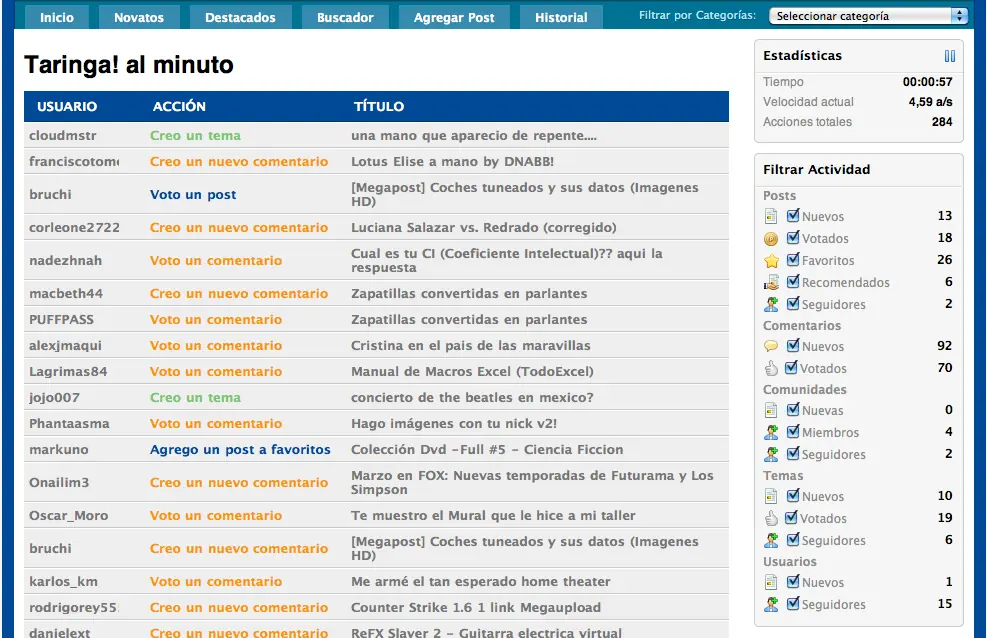This screenshot has width=987, height=638.
Task: Click the speech bubble icon for Comentarios Nuevos
Action: (x=771, y=346)
